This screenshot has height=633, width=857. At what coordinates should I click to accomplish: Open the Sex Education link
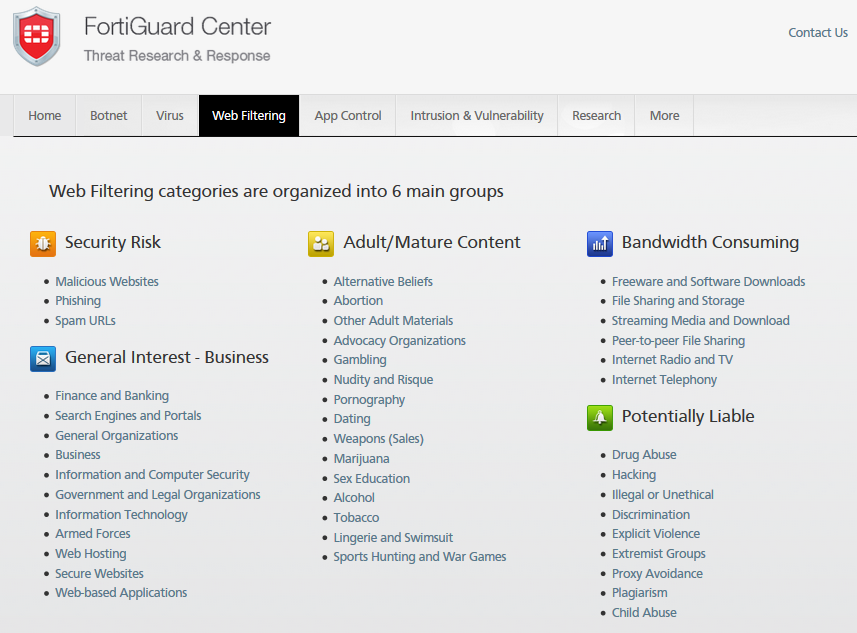(x=372, y=479)
